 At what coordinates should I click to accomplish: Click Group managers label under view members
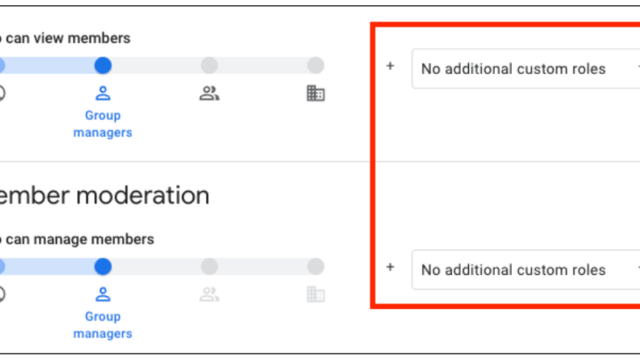tap(103, 124)
